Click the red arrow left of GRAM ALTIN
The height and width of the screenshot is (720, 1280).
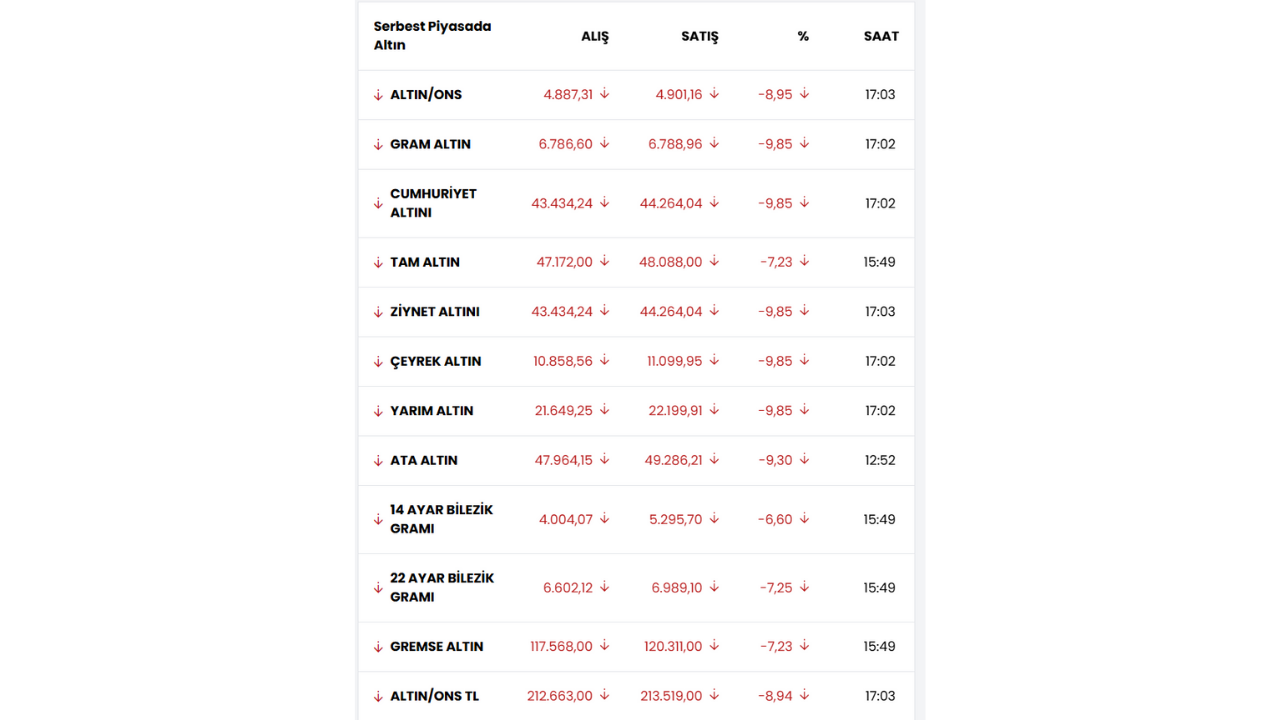coord(378,144)
